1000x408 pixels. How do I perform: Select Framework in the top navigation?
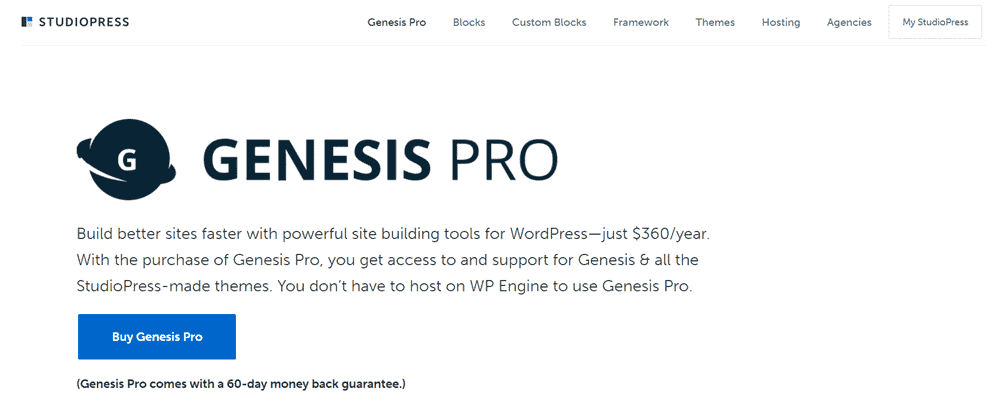click(641, 22)
